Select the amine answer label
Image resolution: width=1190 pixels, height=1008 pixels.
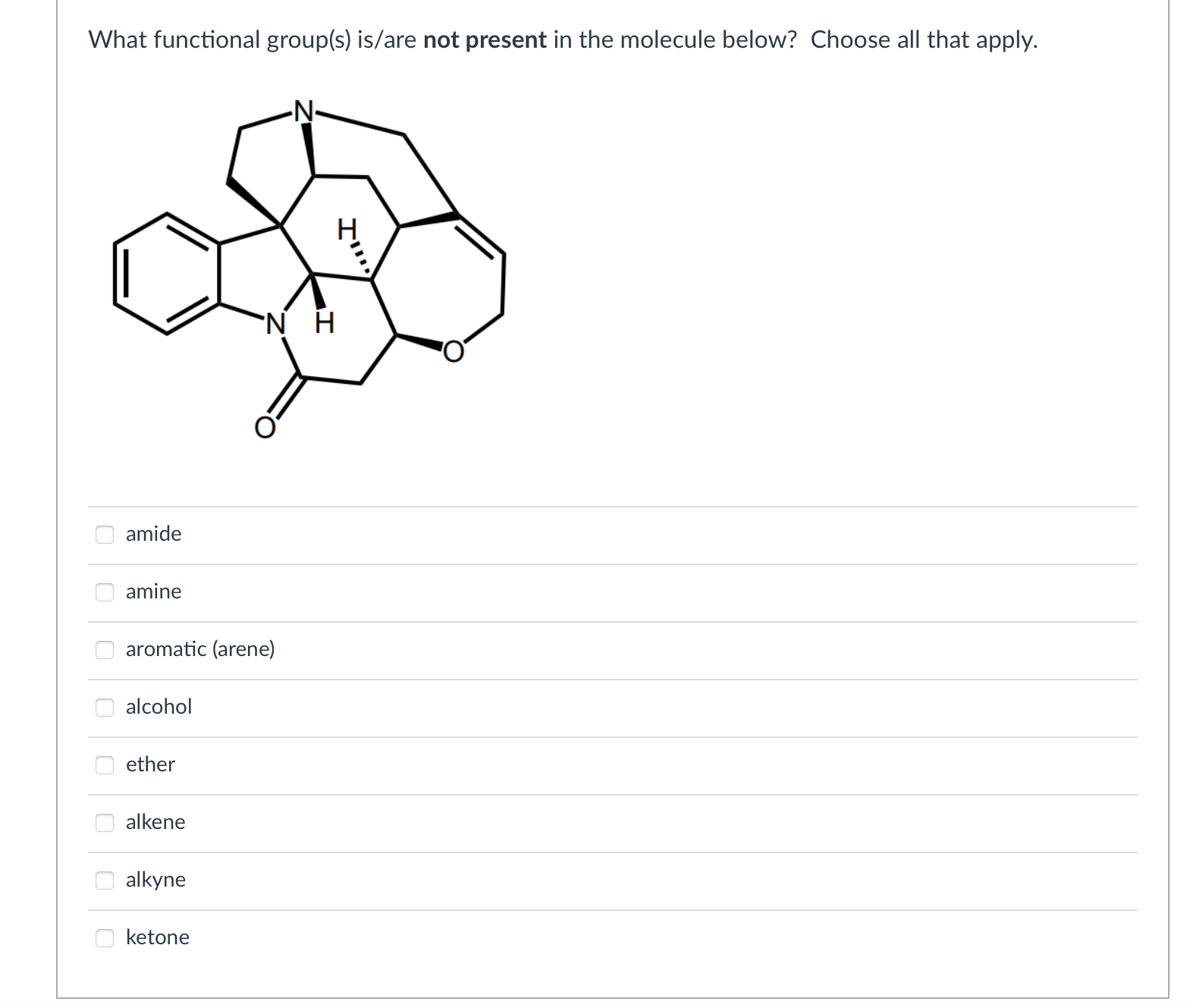point(154,593)
